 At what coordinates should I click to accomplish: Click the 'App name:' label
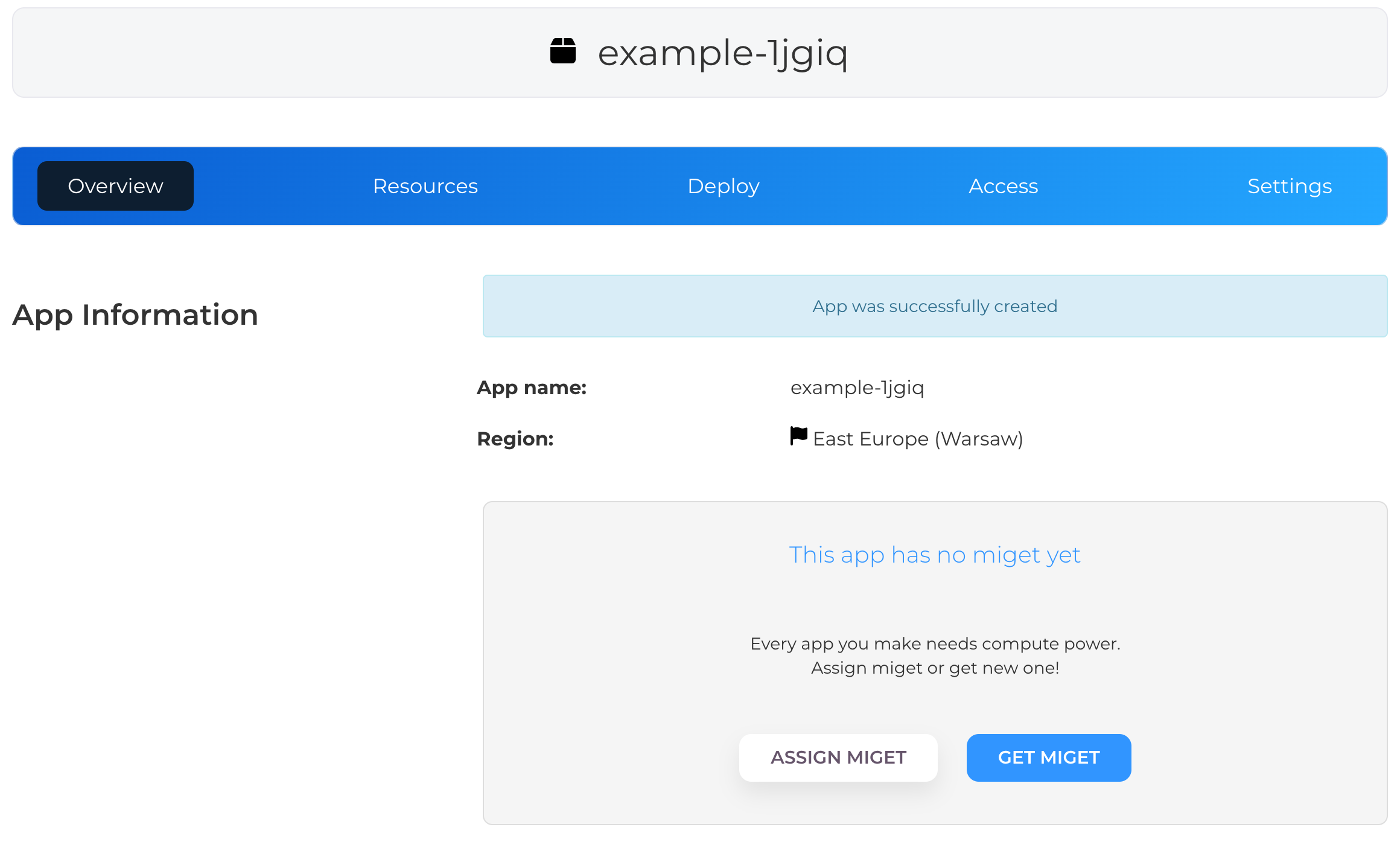[532, 388]
